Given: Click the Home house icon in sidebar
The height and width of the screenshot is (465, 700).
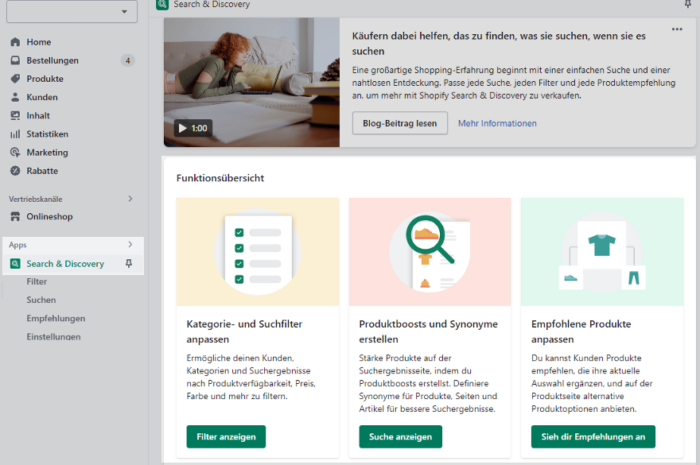Looking at the screenshot, I should [15, 42].
